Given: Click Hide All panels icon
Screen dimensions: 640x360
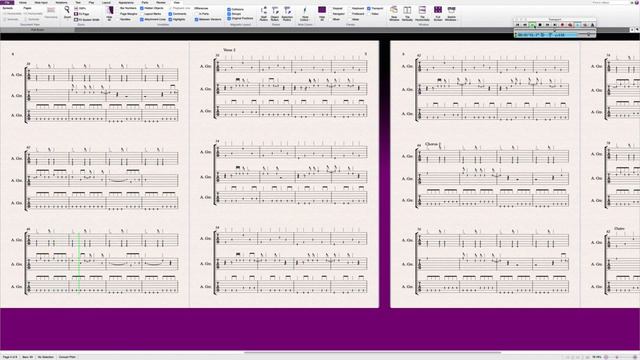Looking at the screenshot, I should [x=322, y=13].
